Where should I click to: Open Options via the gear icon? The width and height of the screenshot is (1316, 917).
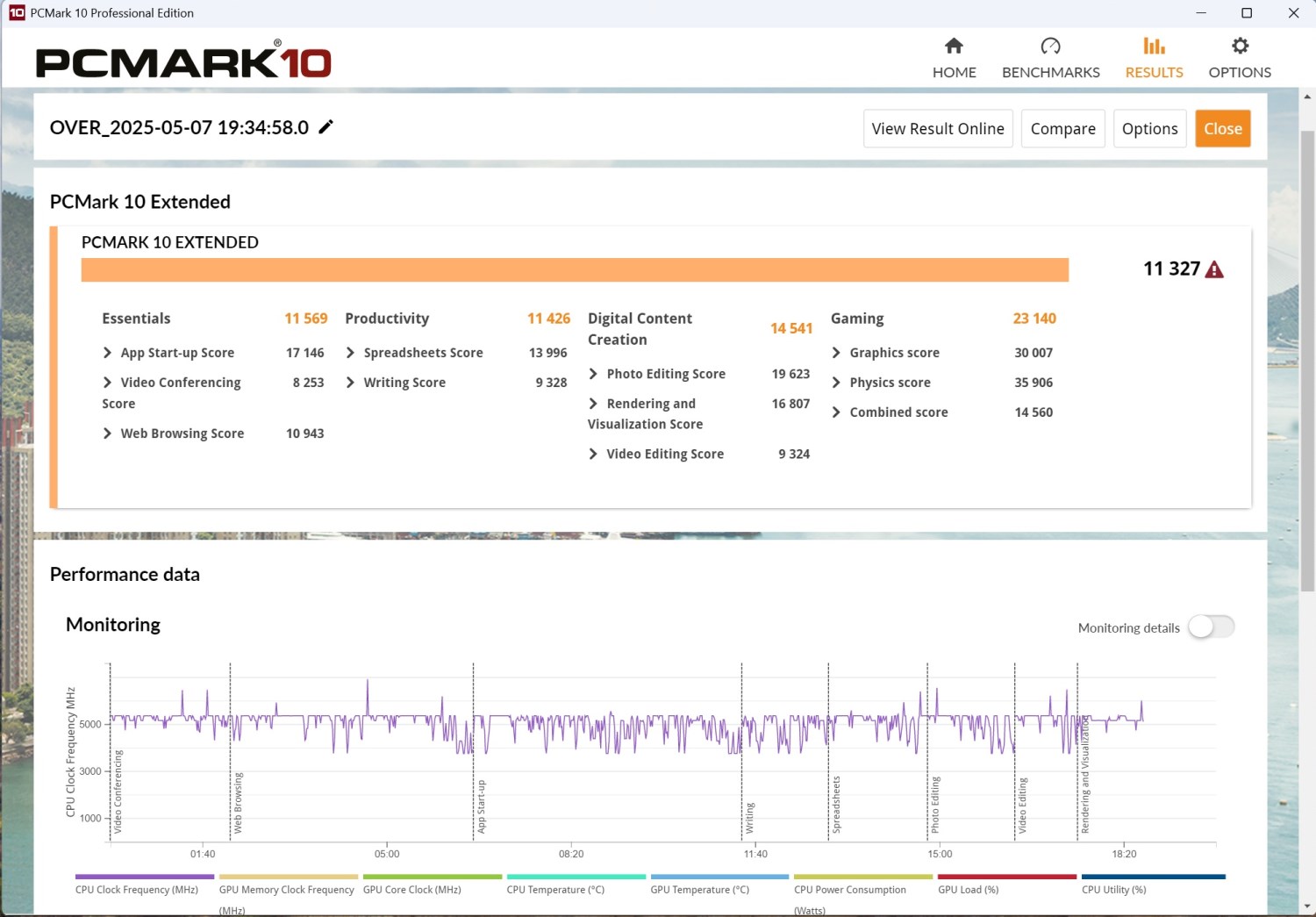(x=1239, y=47)
